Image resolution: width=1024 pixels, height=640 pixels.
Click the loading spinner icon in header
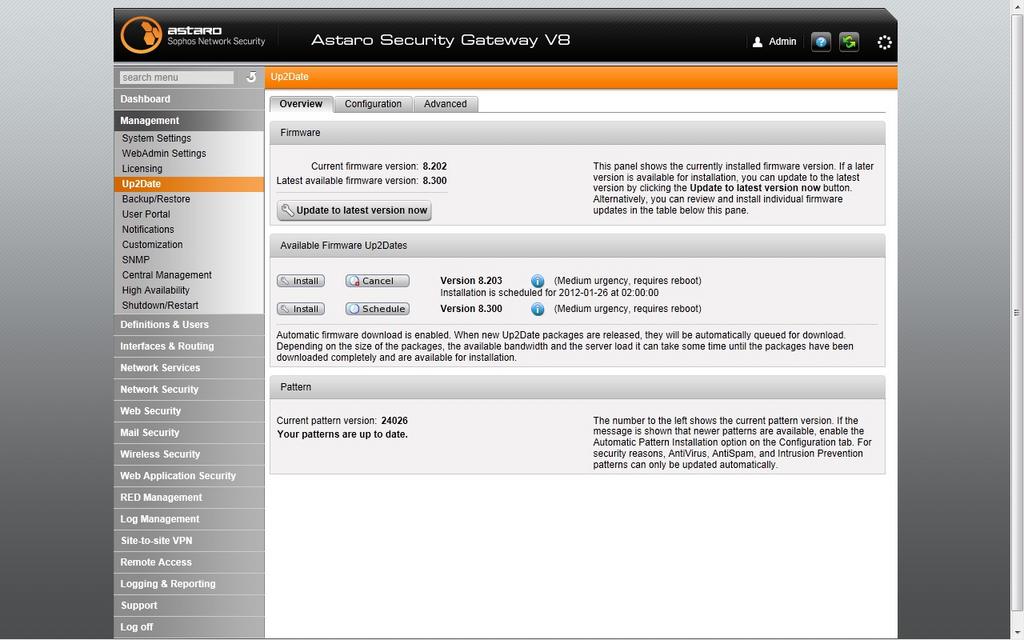[884, 42]
